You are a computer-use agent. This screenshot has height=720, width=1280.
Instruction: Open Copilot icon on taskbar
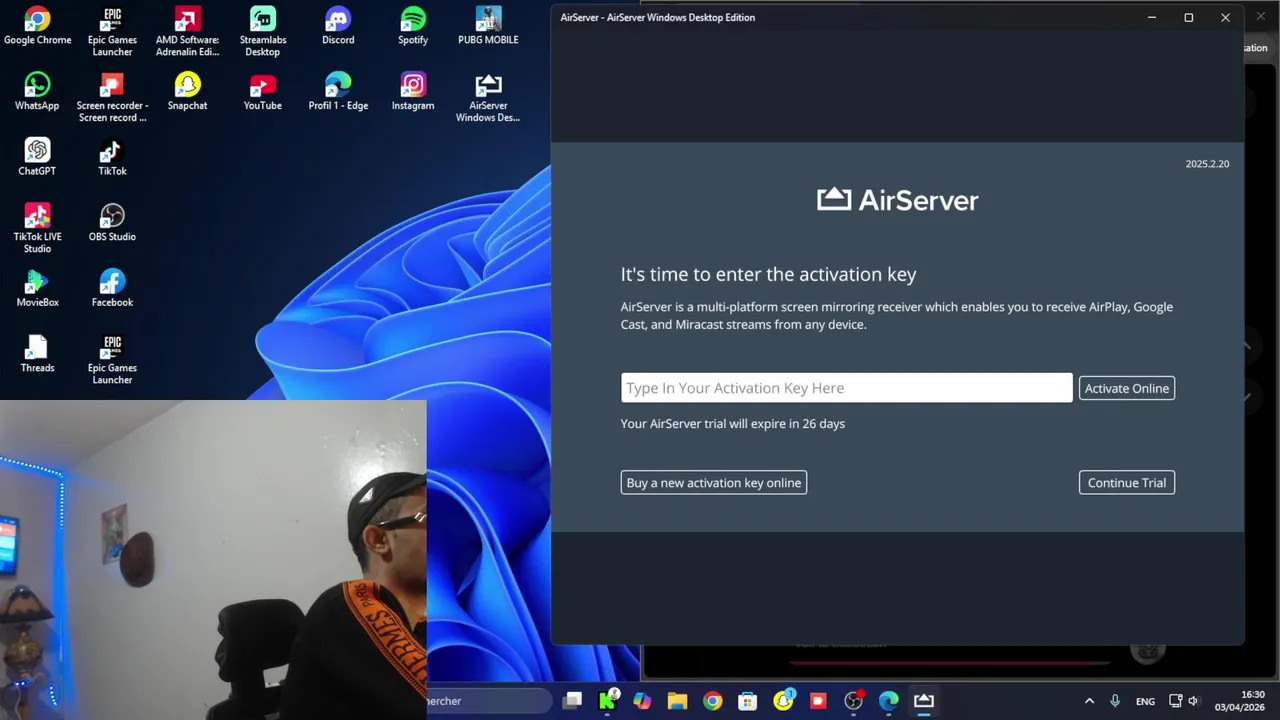pyautogui.click(x=642, y=701)
